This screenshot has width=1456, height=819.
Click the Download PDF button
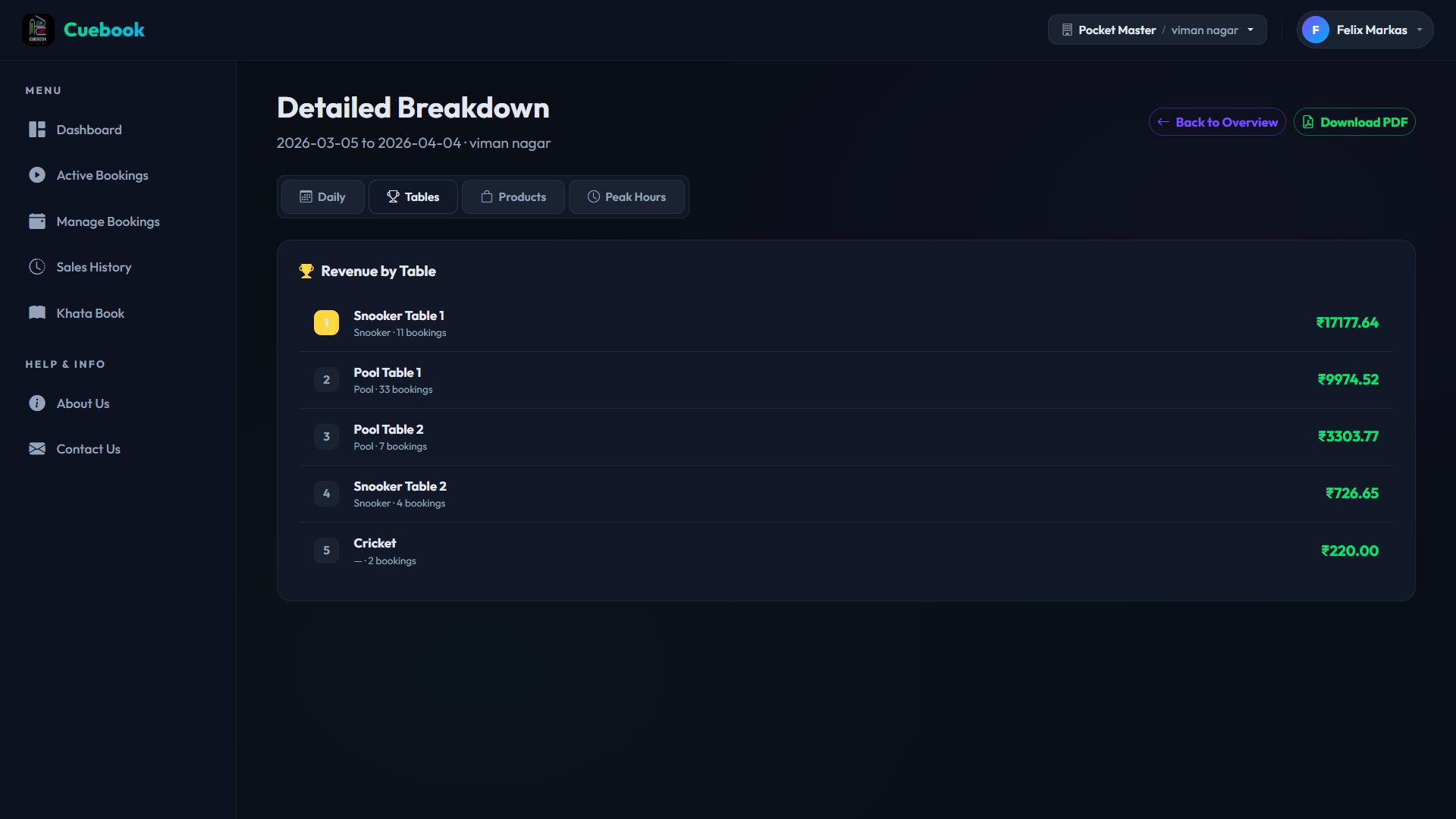click(1354, 122)
